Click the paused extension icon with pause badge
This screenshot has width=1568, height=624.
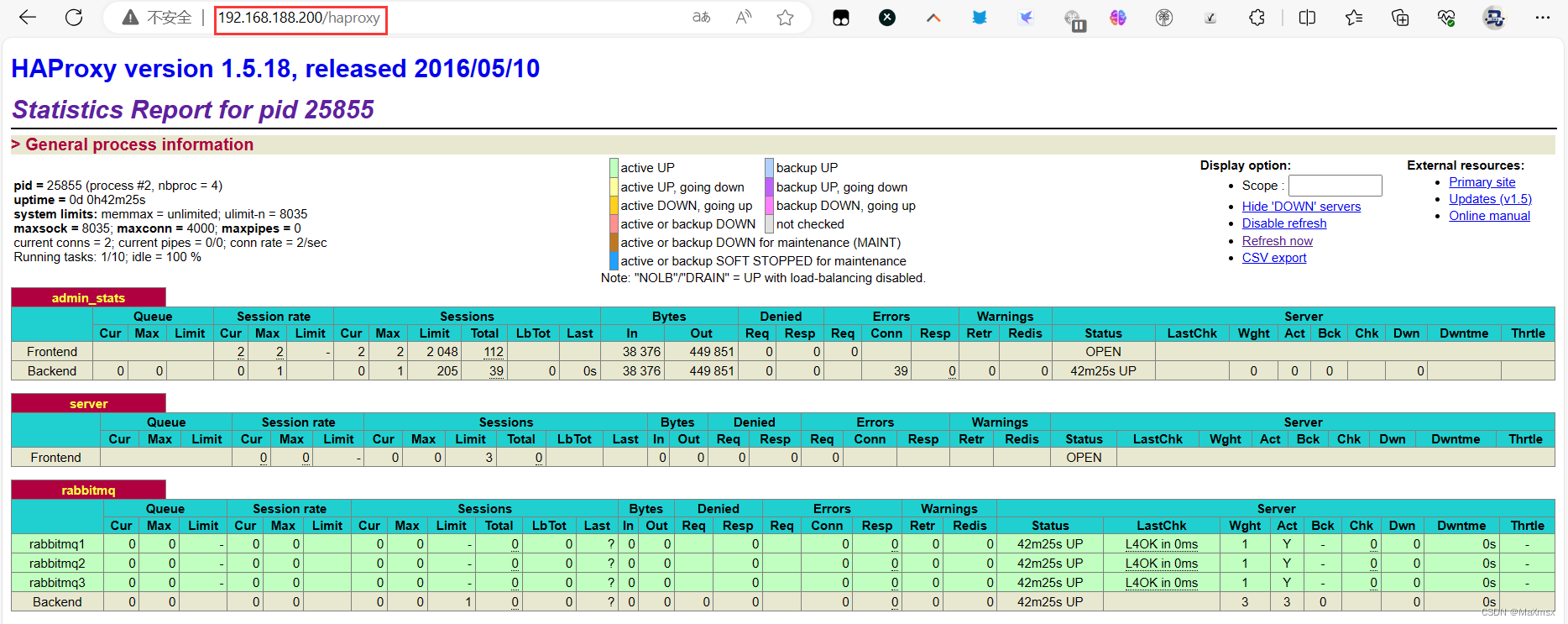pyautogui.click(x=1074, y=19)
